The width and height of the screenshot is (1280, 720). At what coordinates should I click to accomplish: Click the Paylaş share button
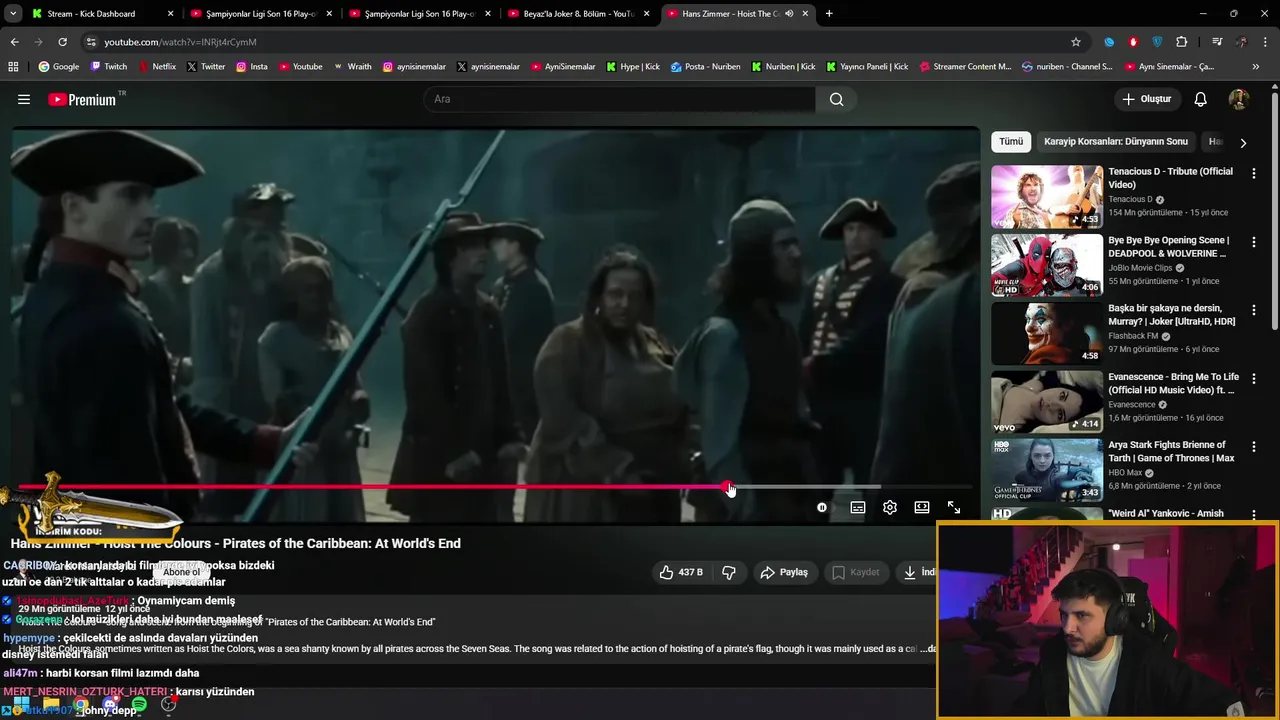pos(784,572)
